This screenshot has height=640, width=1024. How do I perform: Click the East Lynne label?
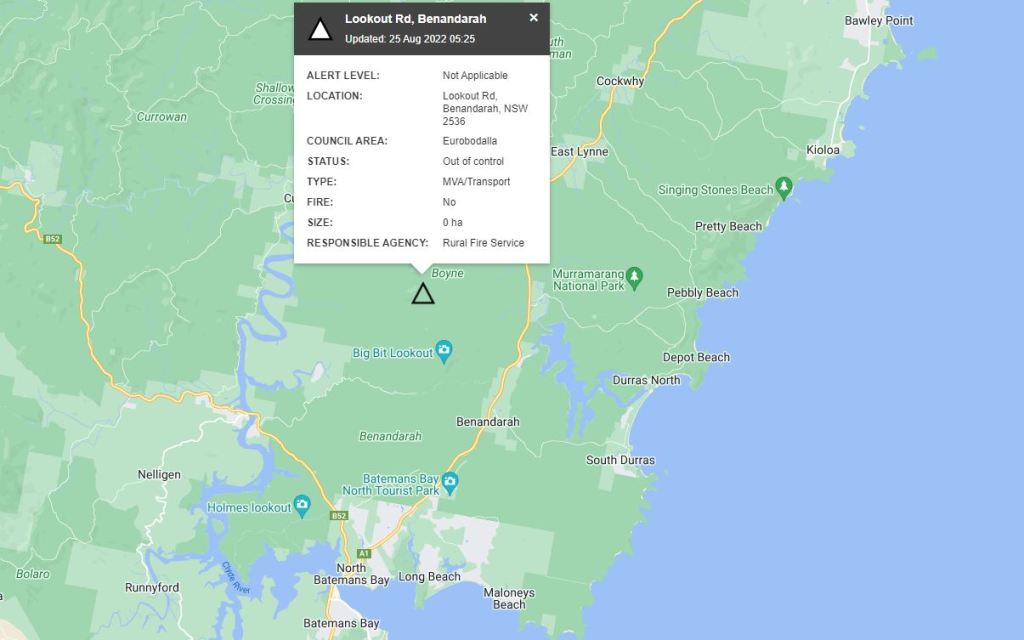point(579,152)
